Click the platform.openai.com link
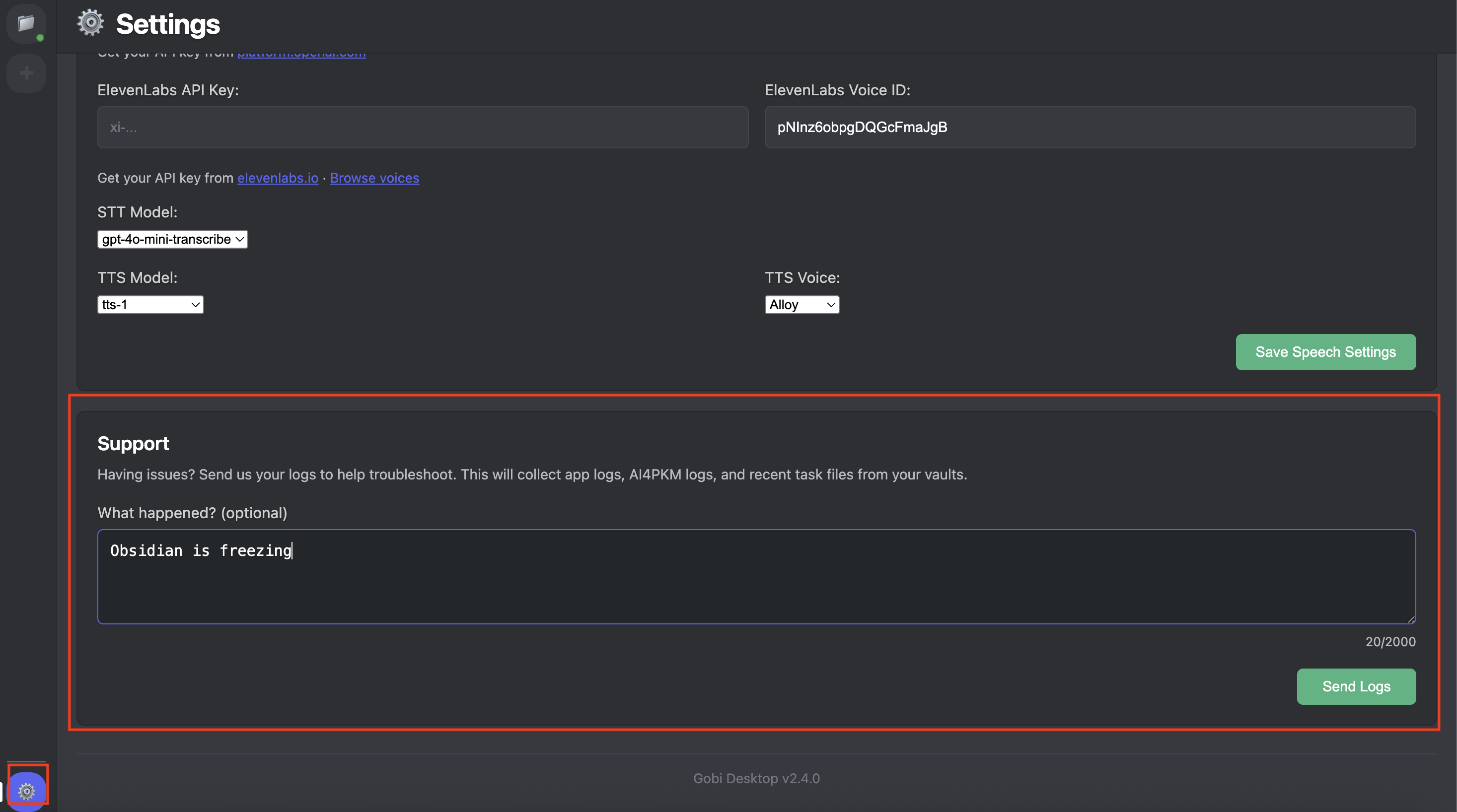This screenshot has height=812, width=1457. tap(301, 55)
